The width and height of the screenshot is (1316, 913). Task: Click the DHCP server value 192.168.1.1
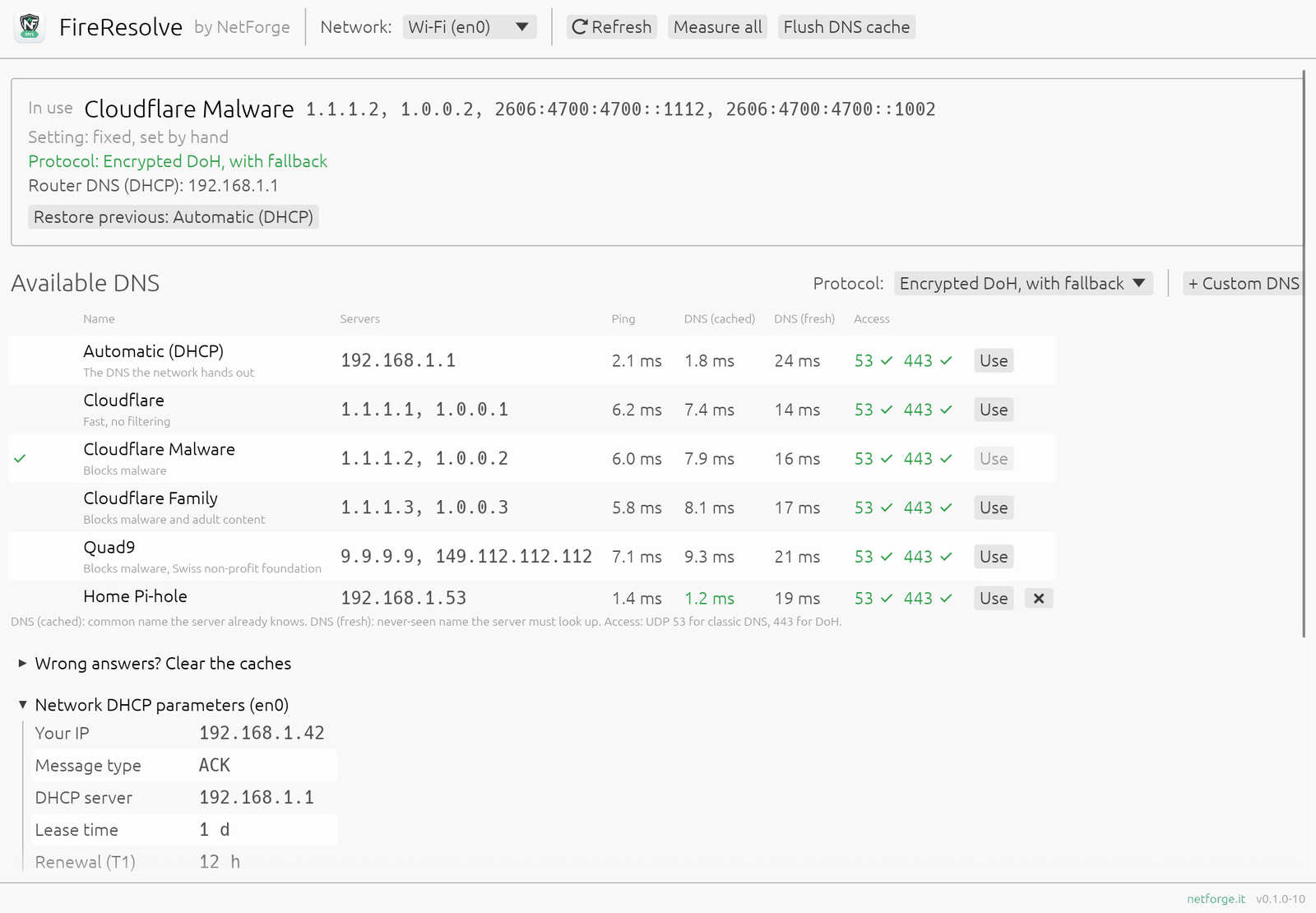coord(257,797)
